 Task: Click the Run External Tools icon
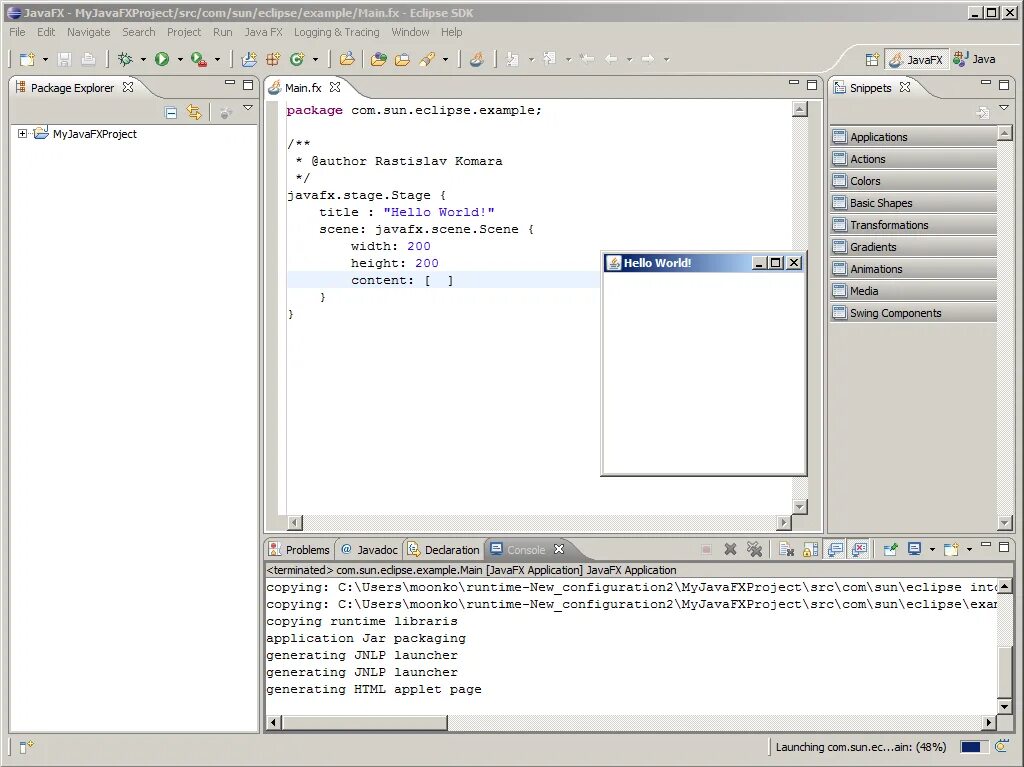199,59
